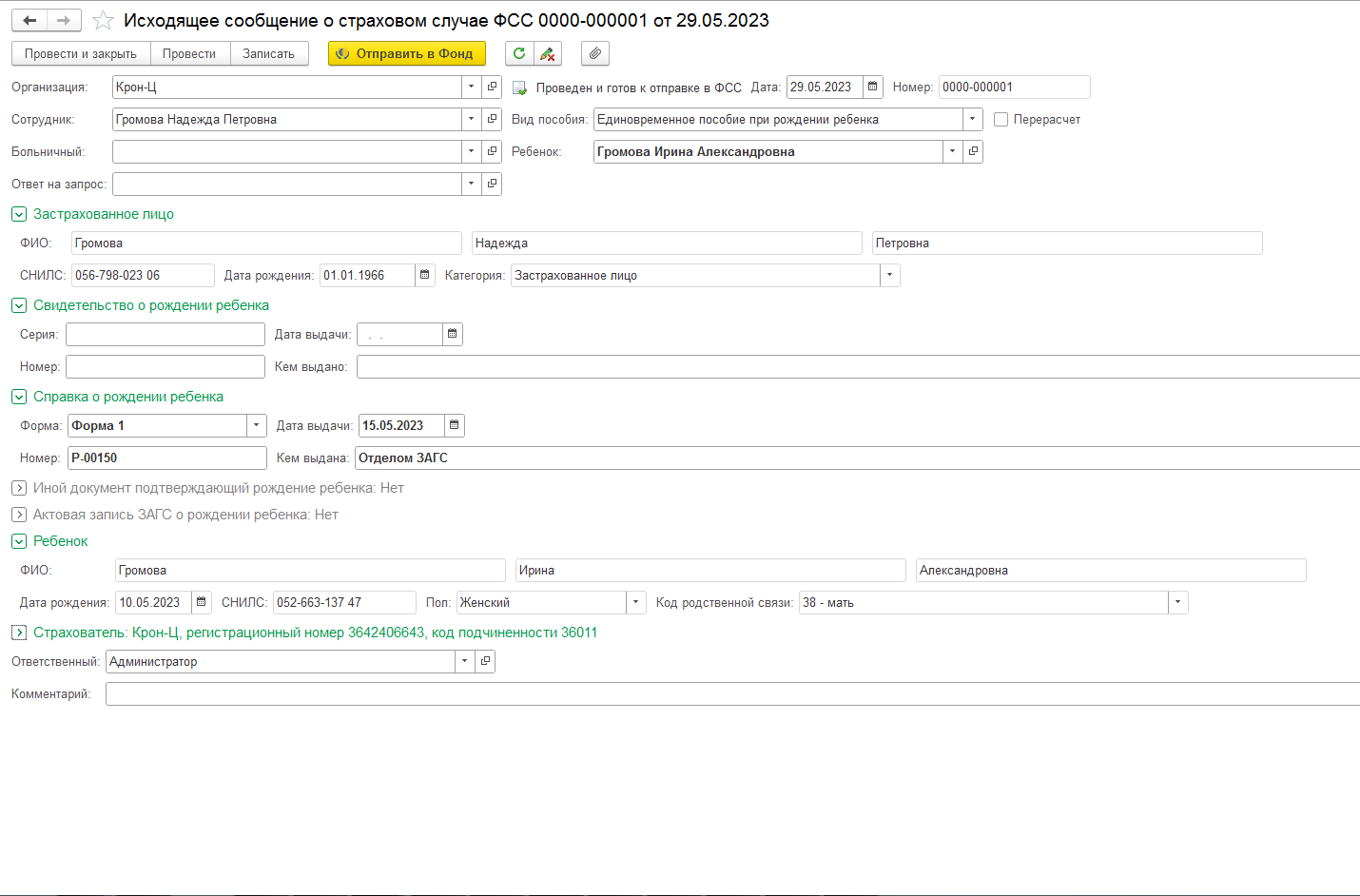Screen dimensions: 1360x896
Task: Expand the Страхователь section
Action: (19, 633)
